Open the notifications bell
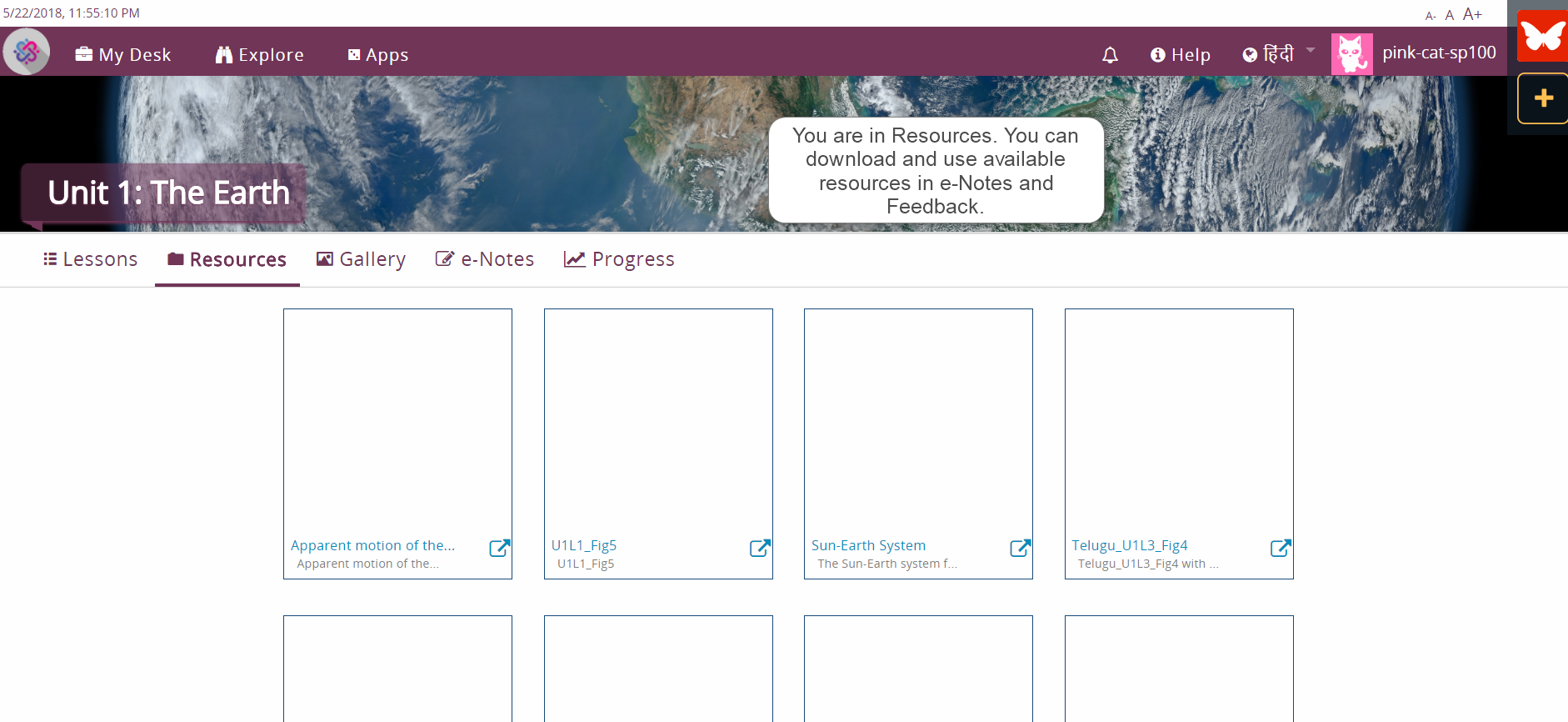The height and width of the screenshot is (722, 1568). (x=1110, y=55)
